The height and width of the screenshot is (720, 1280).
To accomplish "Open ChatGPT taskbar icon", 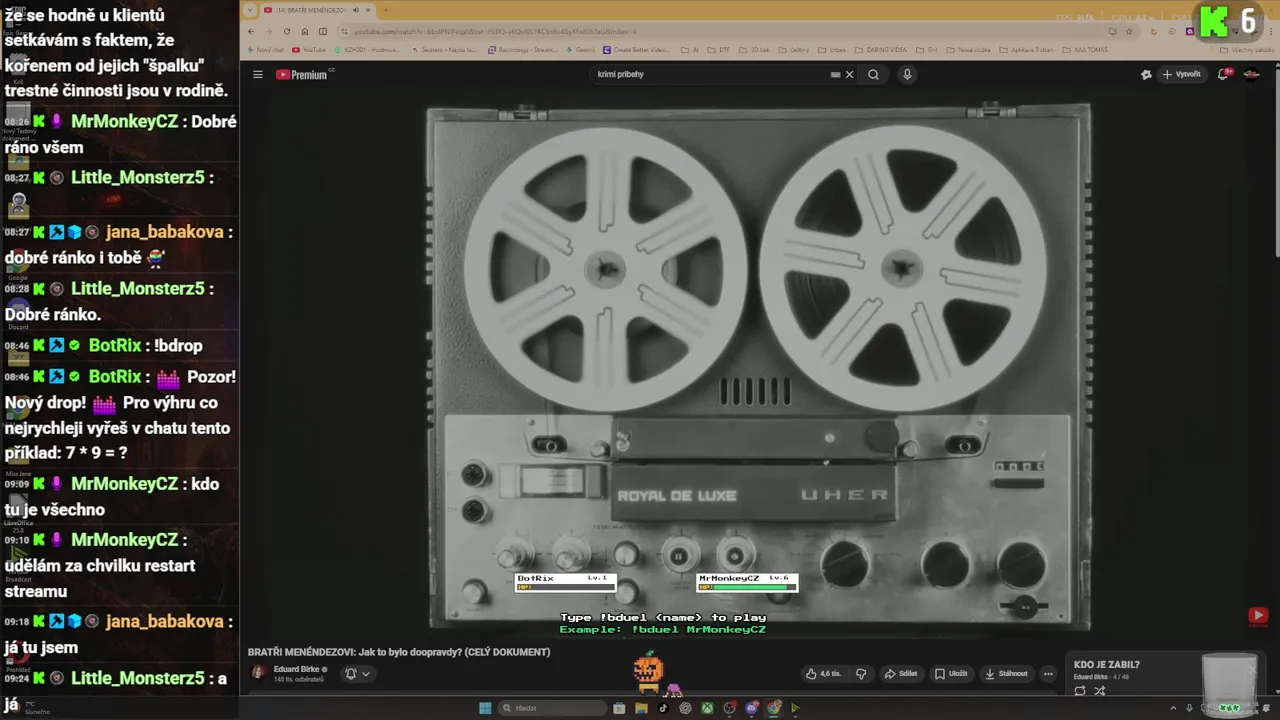I will click(685, 708).
